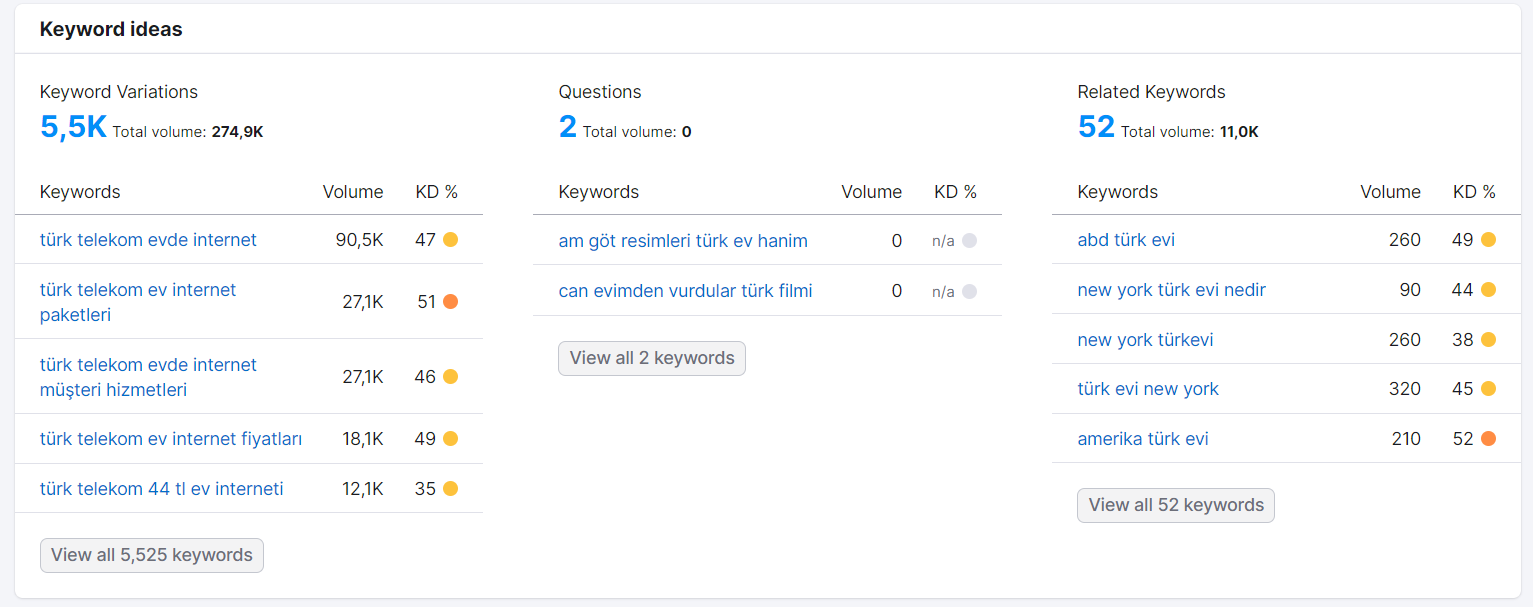Click grey n/a dot for 'vurdular türk filmi'
This screenshot has height=607, width=1533.
pyautogui.click(x=969, y=292)
